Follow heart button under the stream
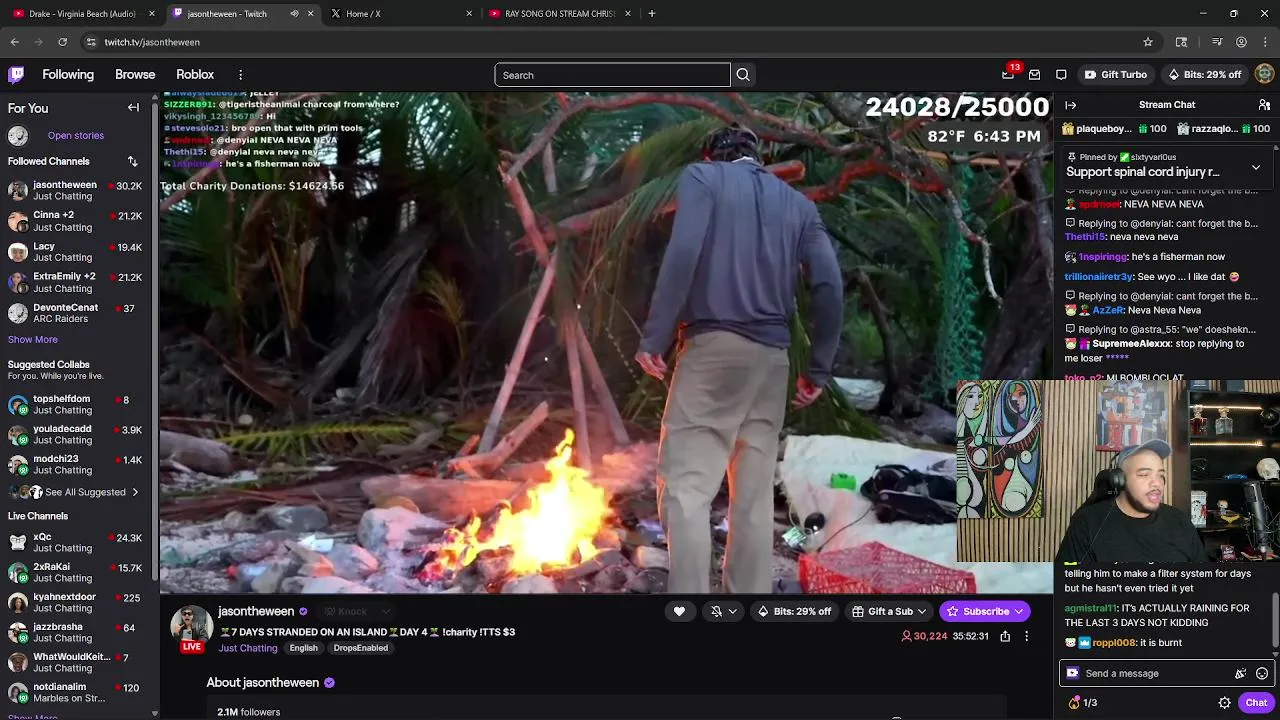1280x720 pixels. pyautogui.click(x=679, y=611)
